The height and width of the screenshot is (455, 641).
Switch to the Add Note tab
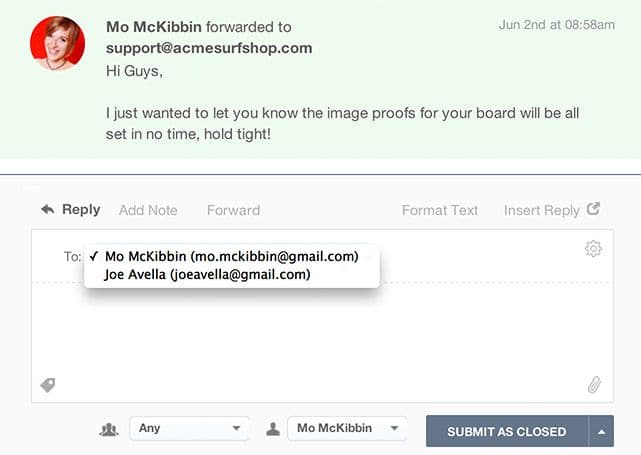(148, 210)
